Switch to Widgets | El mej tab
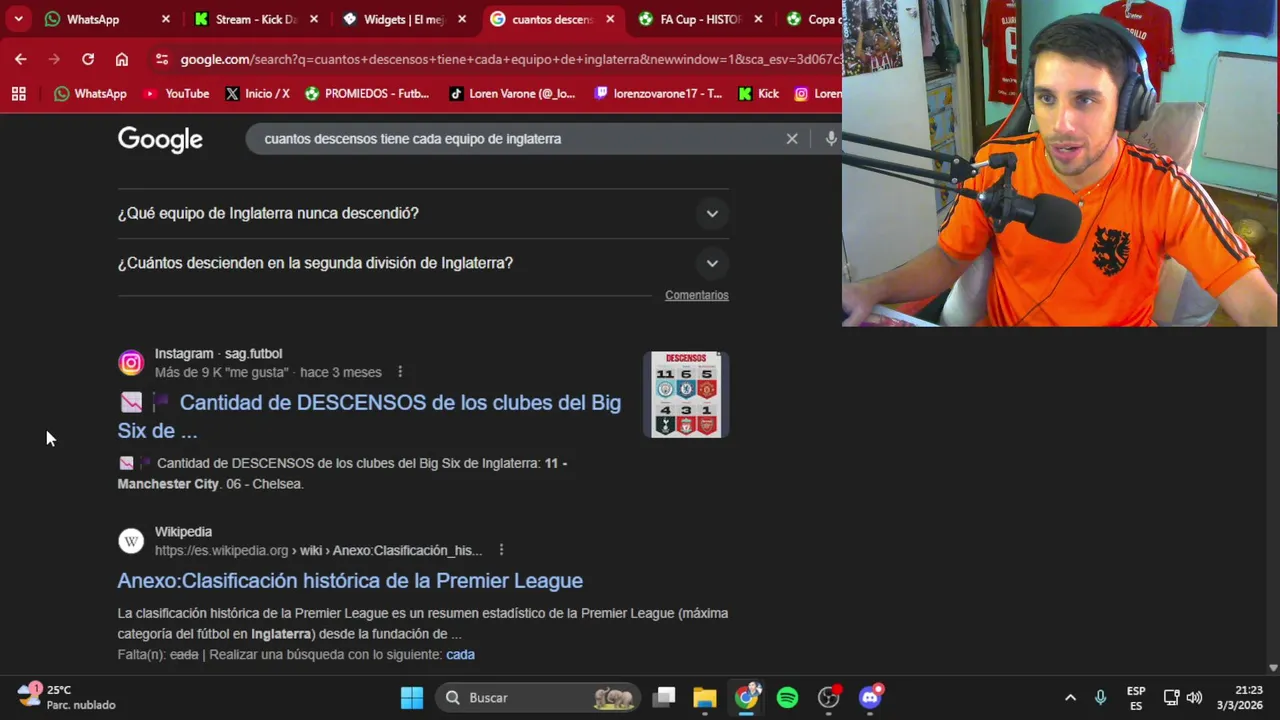 (x=395, y=19)
